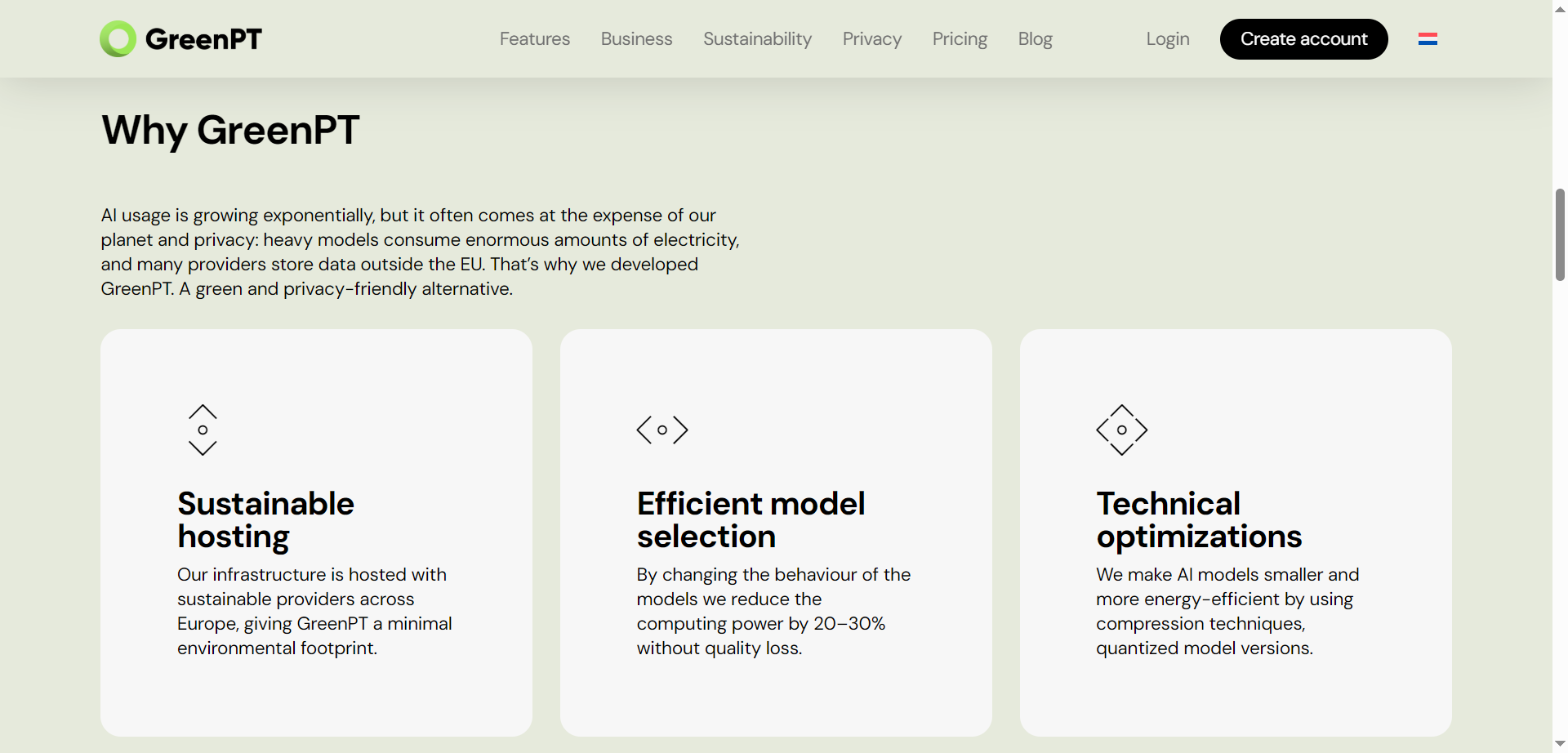Click the Create account button
Viewport: 1568px width, 753px height.
tap(1303, 39)
